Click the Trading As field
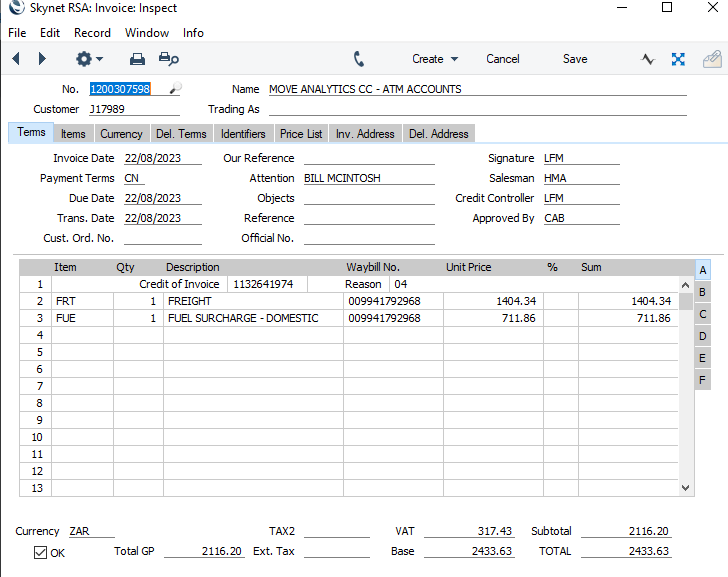The image size is (728, 577). click(x=477, y=109)
